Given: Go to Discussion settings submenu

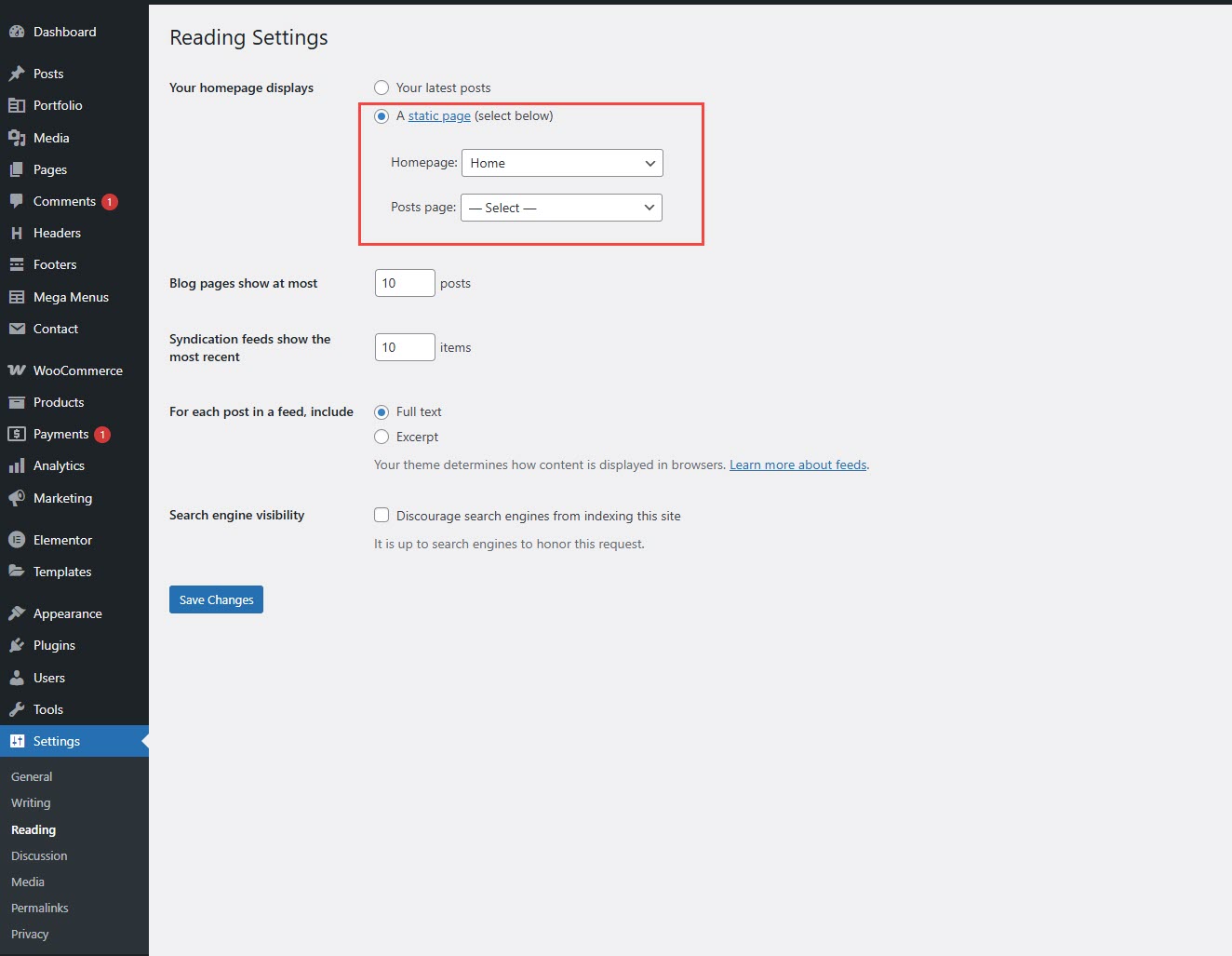Looking at the screenshot, I should pyautogui.click(x=39, y=855).
